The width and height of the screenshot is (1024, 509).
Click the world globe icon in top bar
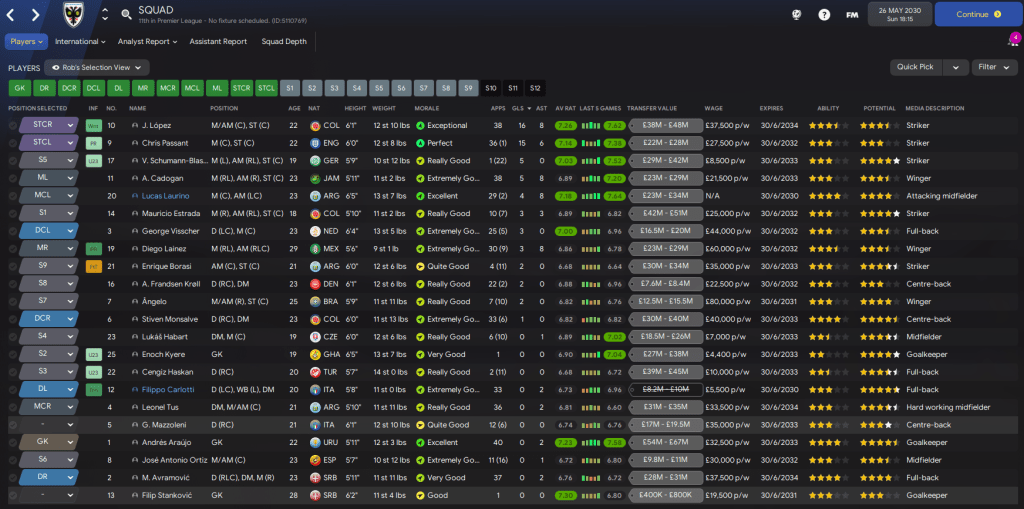pos(796,15)
